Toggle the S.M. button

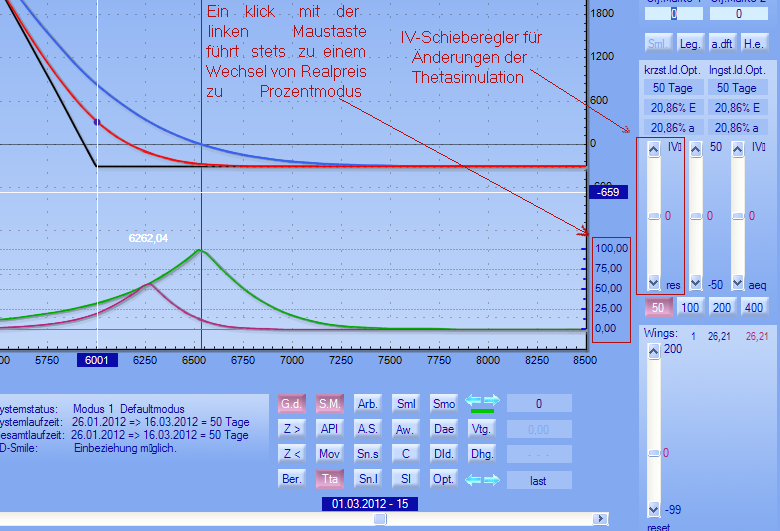(x=328, y=403)
